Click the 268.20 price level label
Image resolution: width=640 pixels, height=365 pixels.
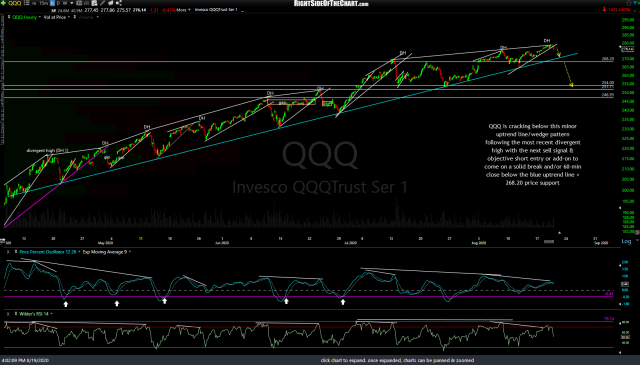(x=607, y=59)
